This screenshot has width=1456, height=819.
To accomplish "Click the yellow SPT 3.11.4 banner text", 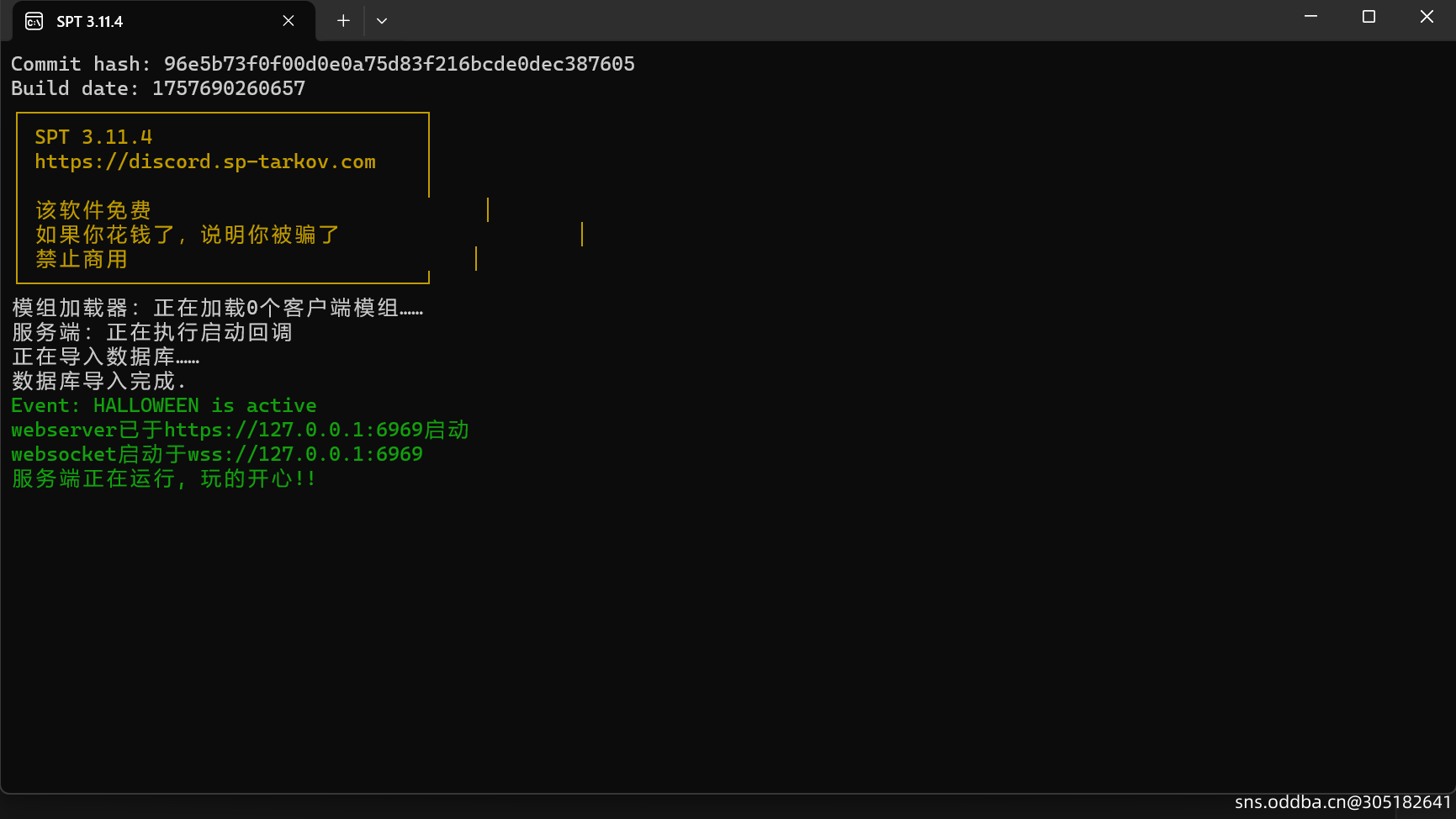I will coord(93,137).
